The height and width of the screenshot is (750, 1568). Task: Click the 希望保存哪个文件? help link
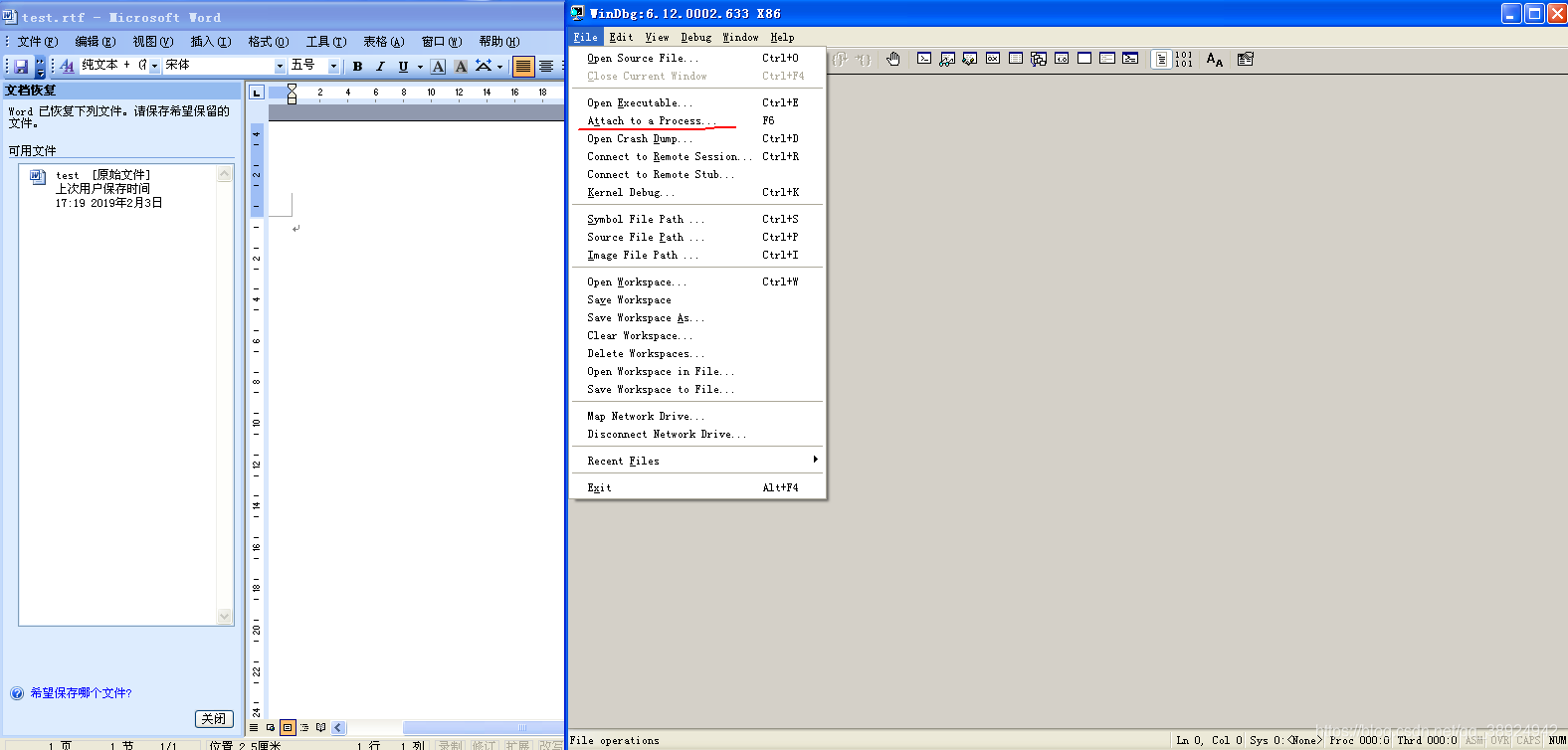(81, 693)
